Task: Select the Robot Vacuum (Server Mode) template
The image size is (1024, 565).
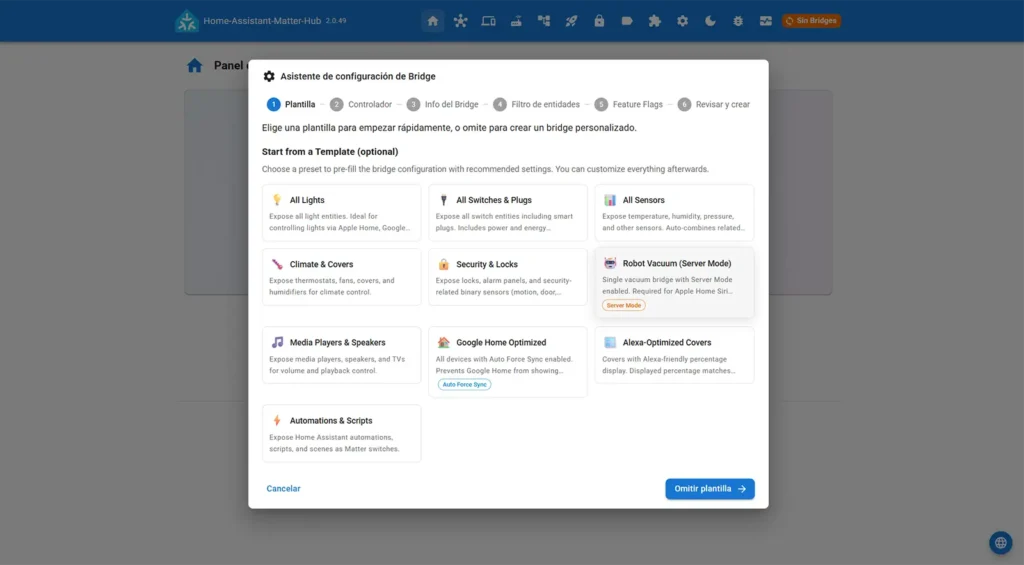Action: click(x=674, y=283)
